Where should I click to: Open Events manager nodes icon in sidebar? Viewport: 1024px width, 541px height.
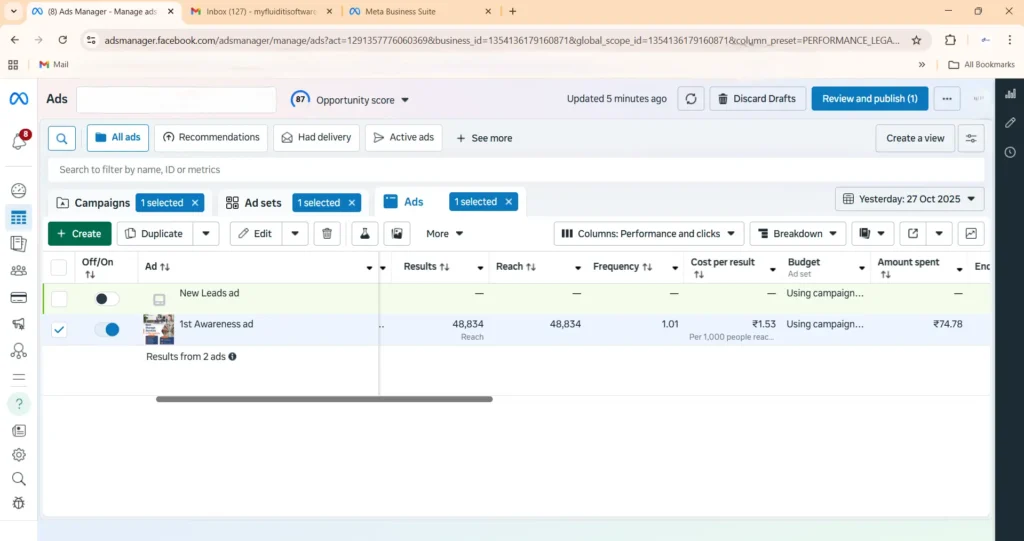pyautogui.click(x=18, y=351)
